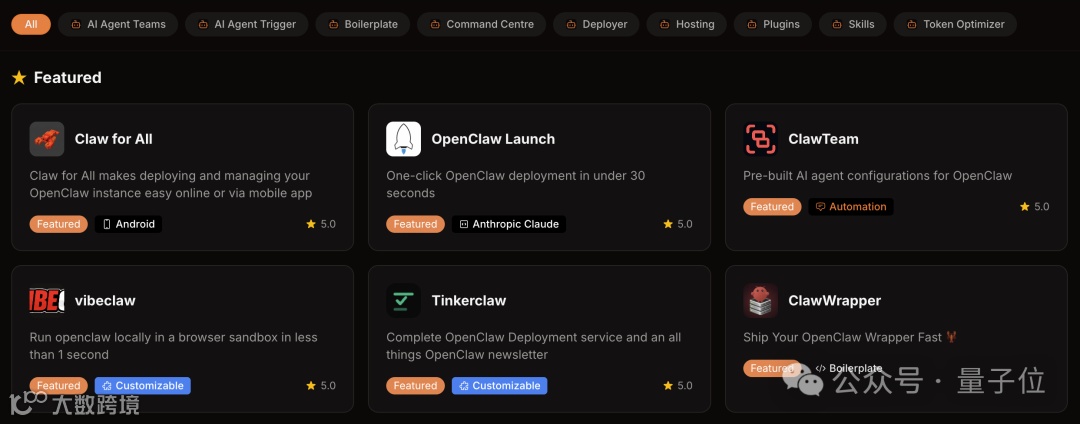The image size is (1080, 424).
Task: Click the robot icon on Command Centre chip
Action: (x=435, y=24)
